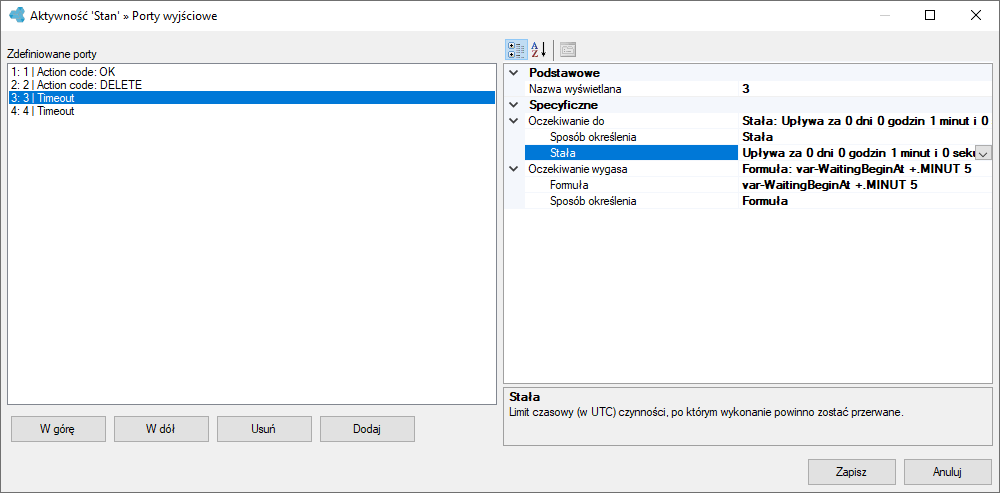The width and height of the screenshot is (1000, 493).
Task: Edit Formuła value 'var-WaitingBeginAt +.MINUT 5'
Action: point(865,185)
